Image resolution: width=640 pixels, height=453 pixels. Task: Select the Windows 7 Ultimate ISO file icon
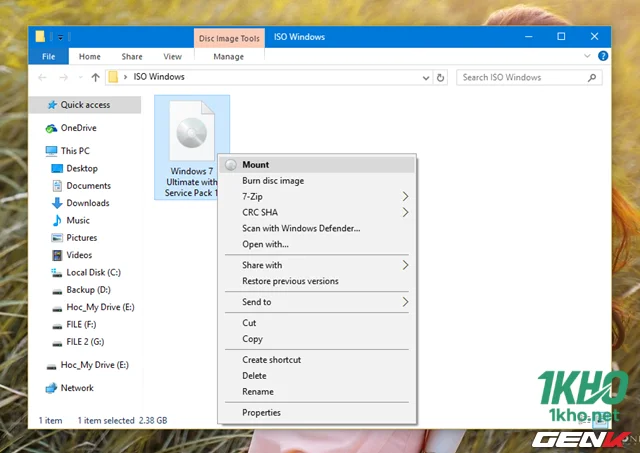point(192,131)
